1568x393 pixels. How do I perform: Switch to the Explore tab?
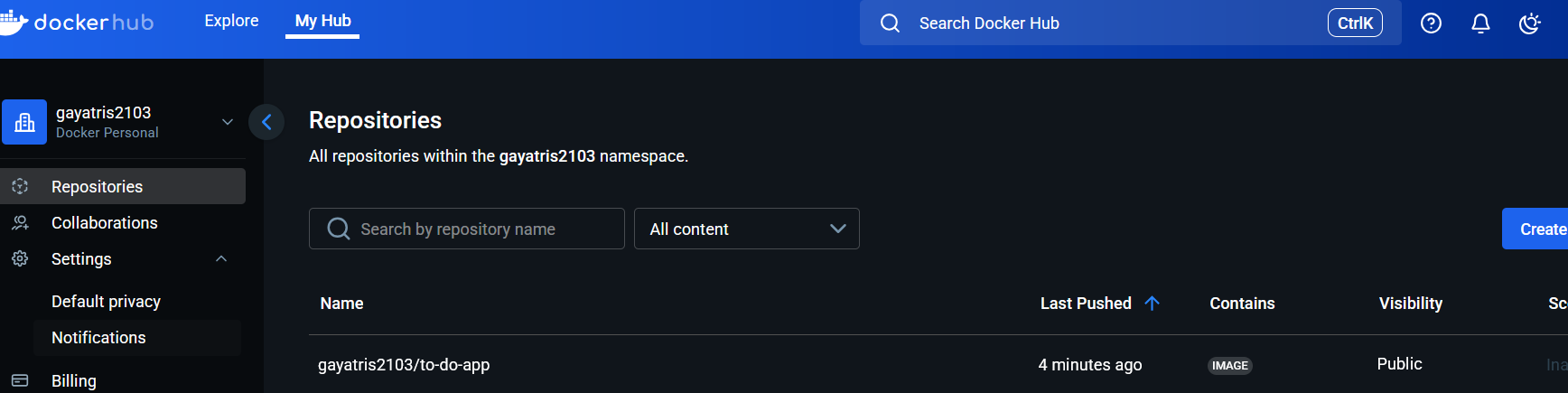(x=231, y=21)
